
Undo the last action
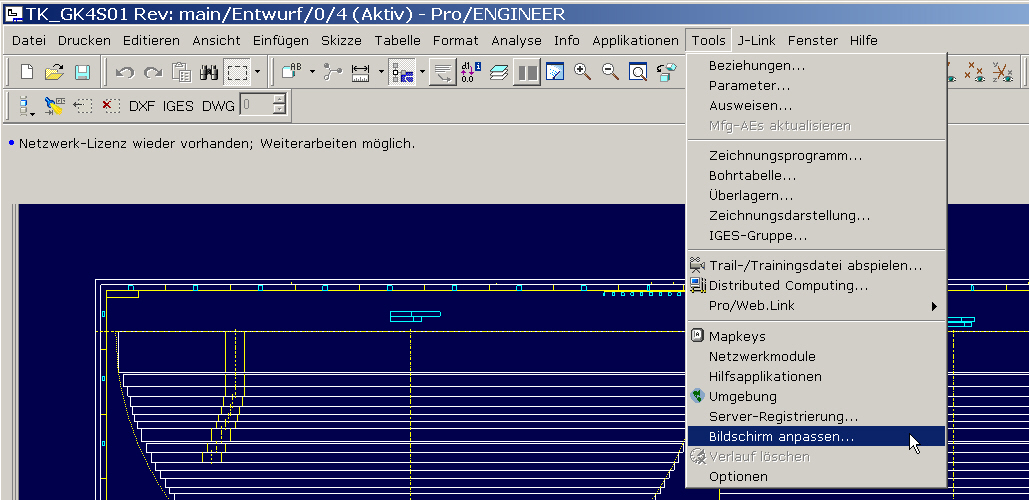[x=125, y=72]
